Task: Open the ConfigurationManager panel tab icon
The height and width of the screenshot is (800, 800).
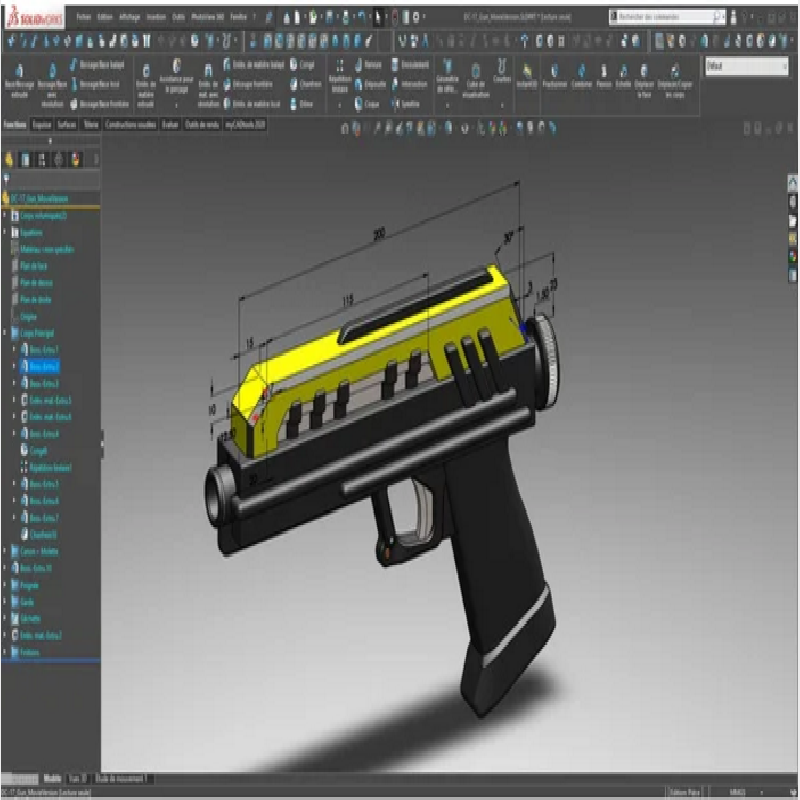Action: point(42,160)
